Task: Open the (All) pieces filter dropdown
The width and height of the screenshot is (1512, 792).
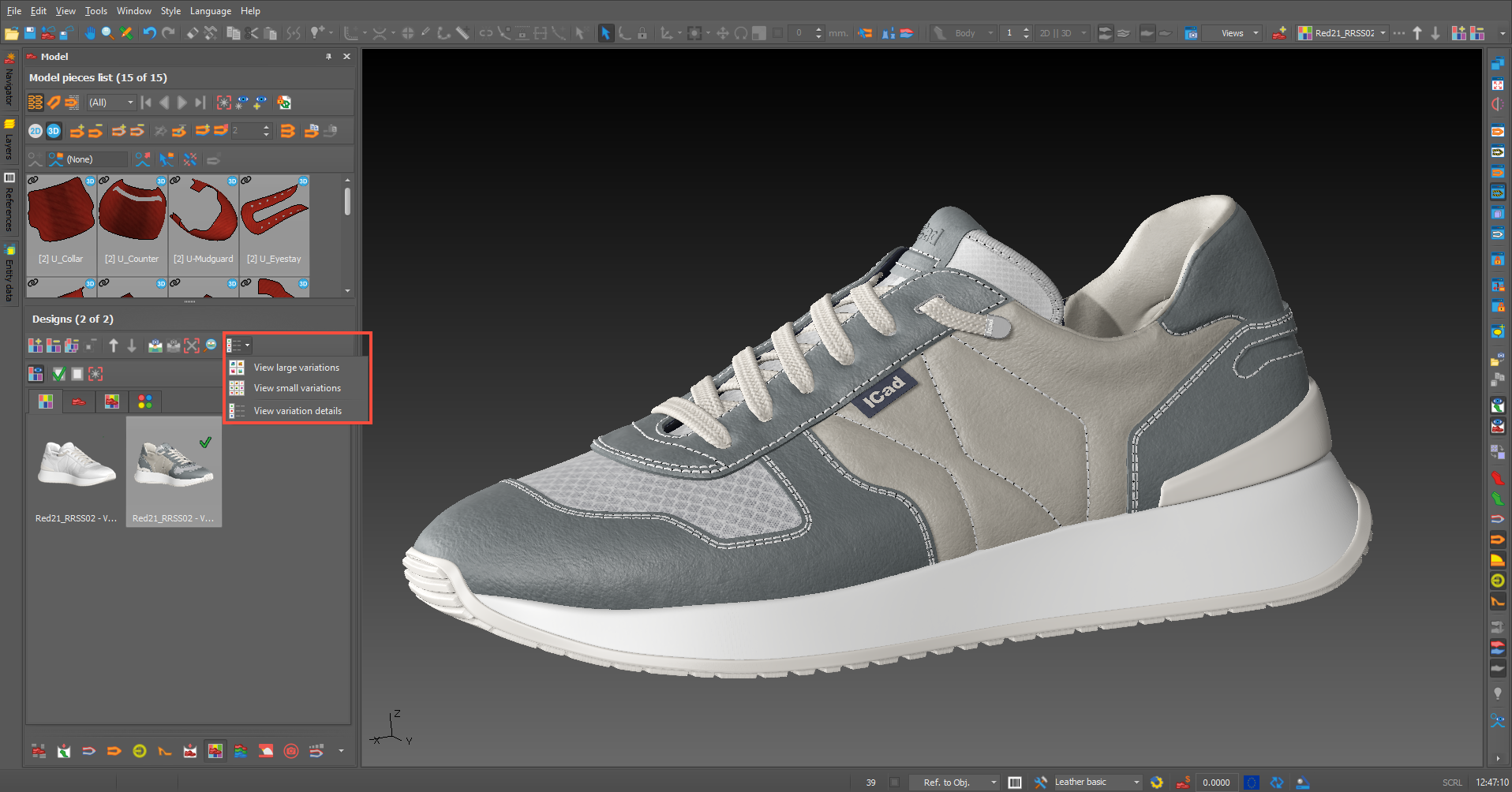Action: click(x=111, y=103)
